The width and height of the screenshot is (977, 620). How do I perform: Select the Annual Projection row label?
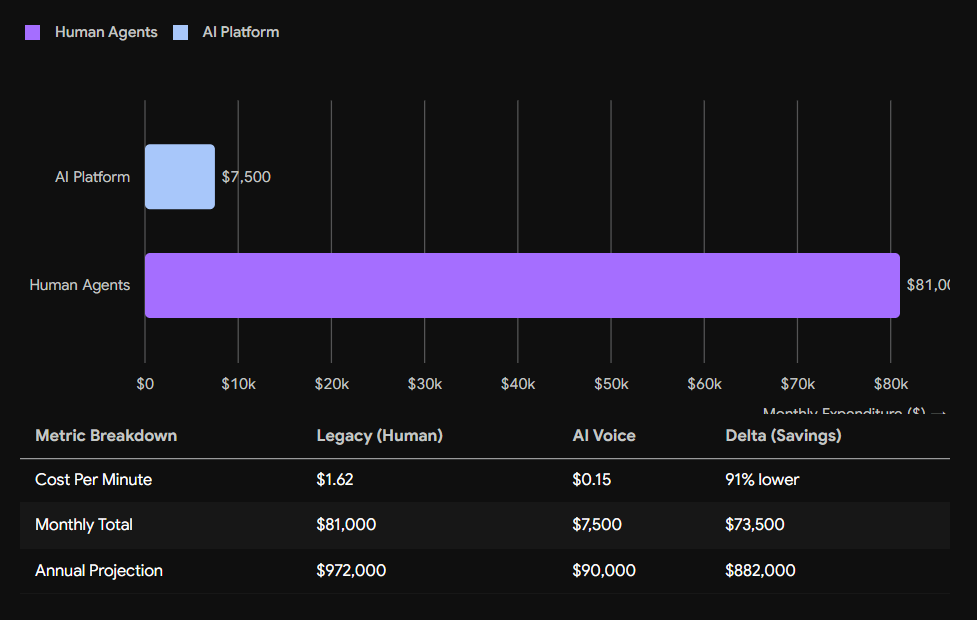click(x=99, y=571)
